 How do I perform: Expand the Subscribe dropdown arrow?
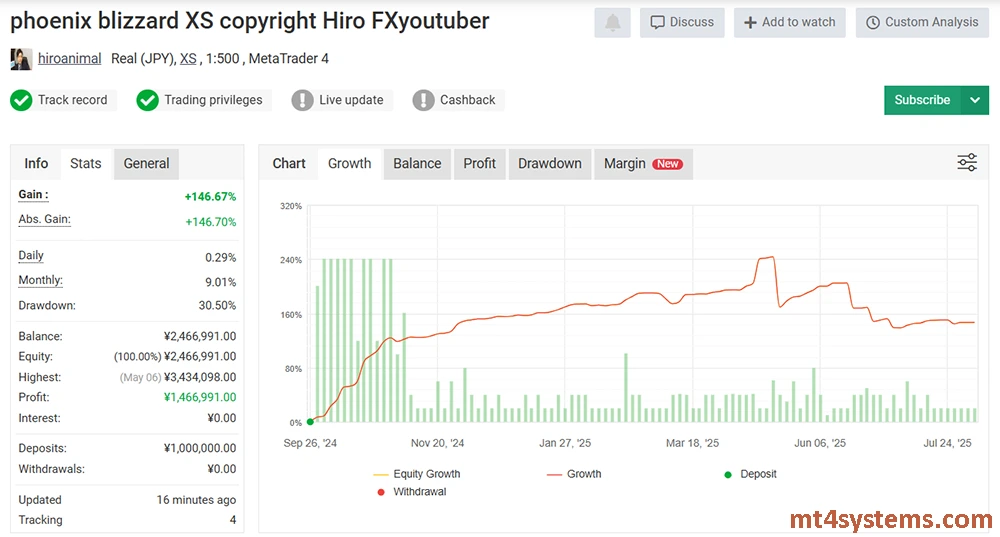click(x=975, y=100)
